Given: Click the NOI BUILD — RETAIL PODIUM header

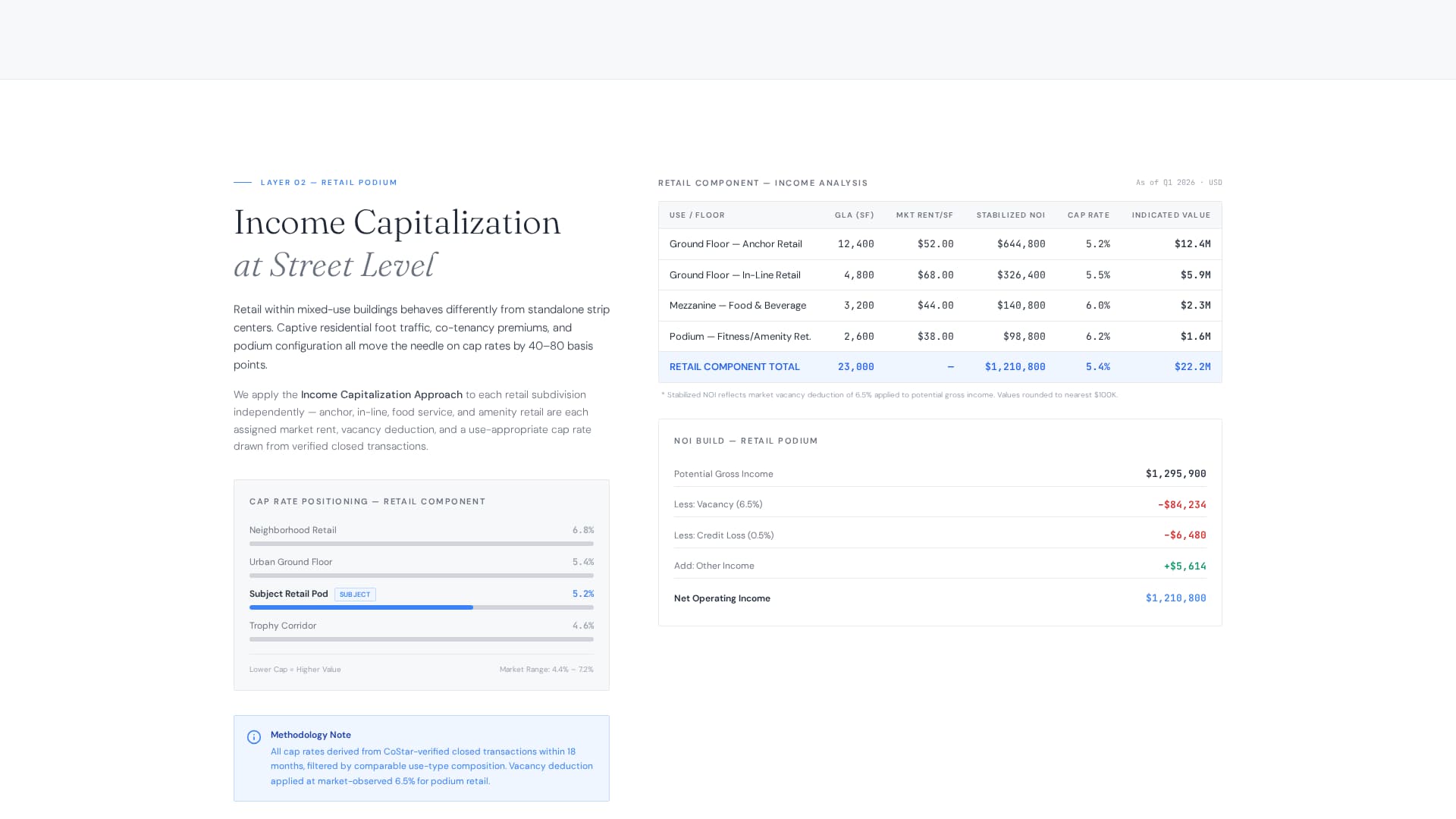Looking at the screenshot, I should pyautogui.click(x=745, y=441).
